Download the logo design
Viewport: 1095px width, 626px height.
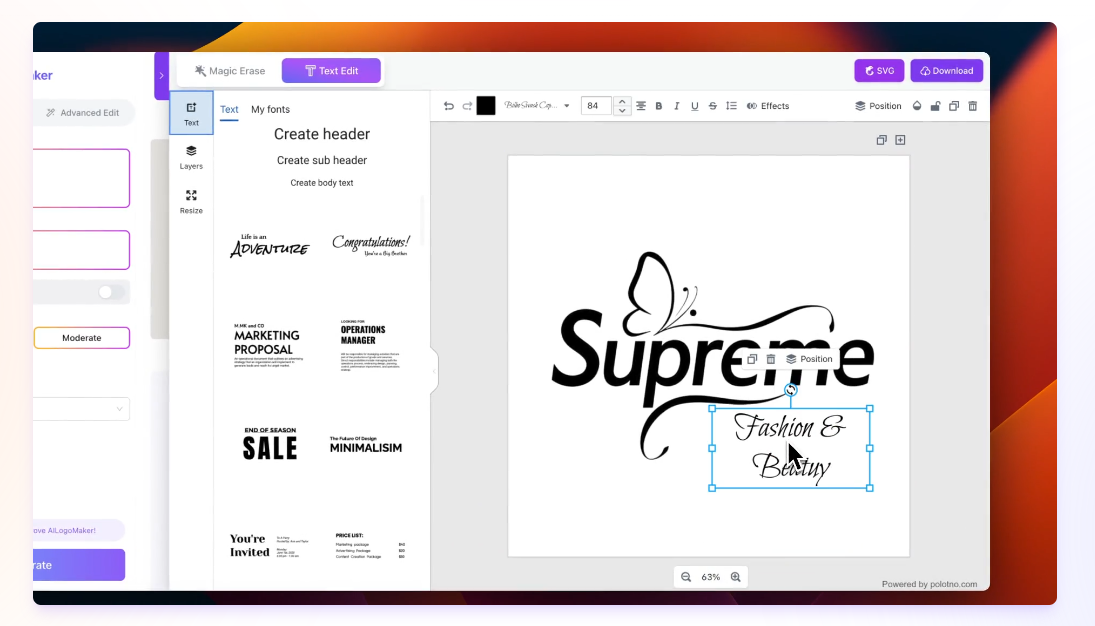[947, 71]
